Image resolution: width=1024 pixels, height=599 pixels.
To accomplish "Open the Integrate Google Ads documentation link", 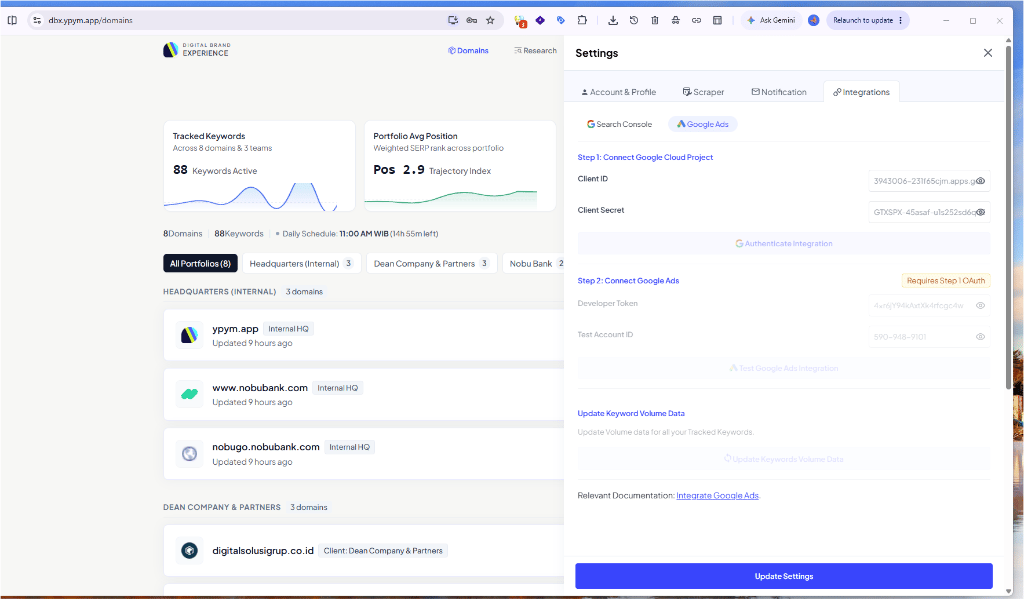I will coord(717,496).
